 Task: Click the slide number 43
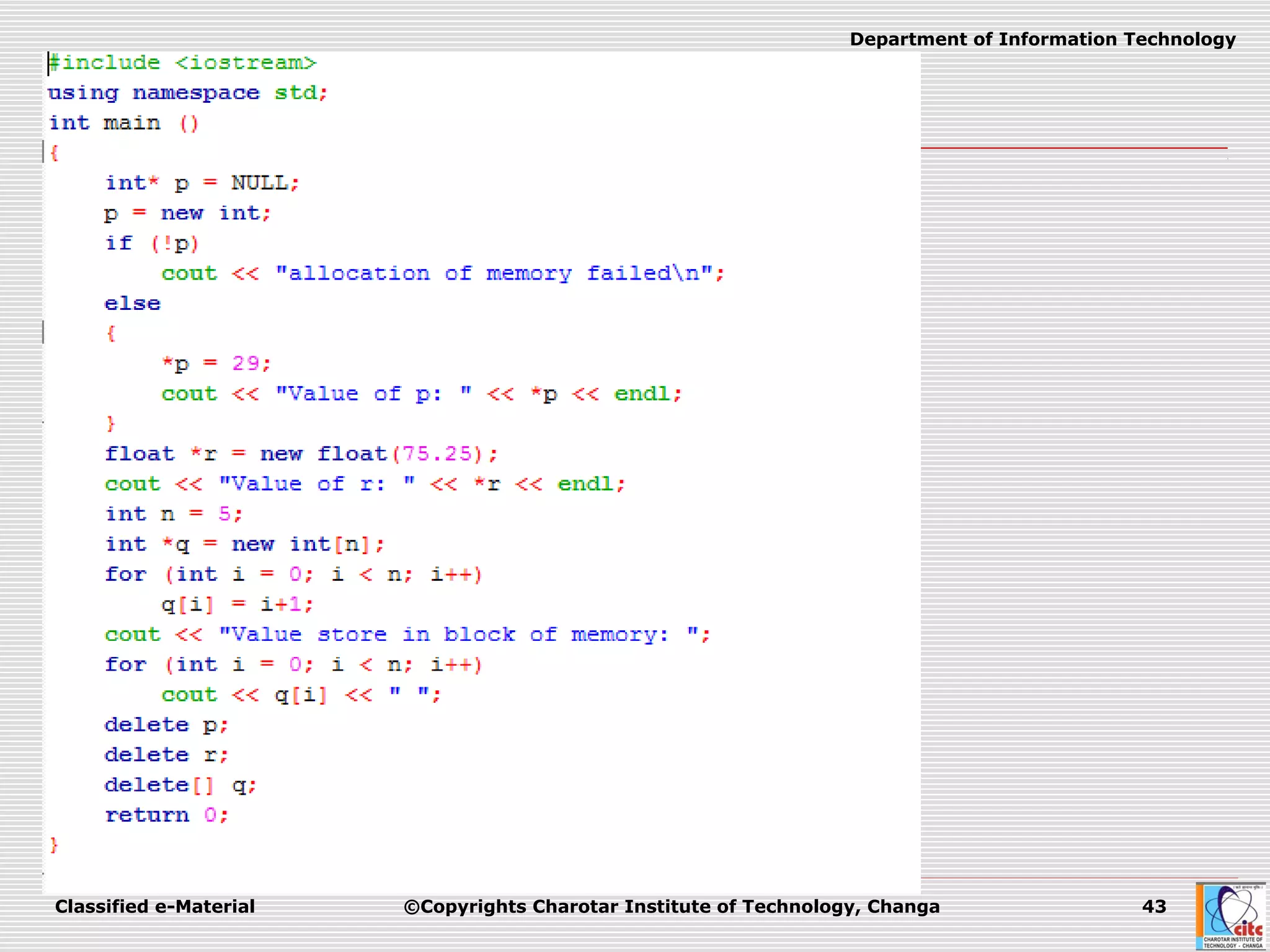(1153, 906)
